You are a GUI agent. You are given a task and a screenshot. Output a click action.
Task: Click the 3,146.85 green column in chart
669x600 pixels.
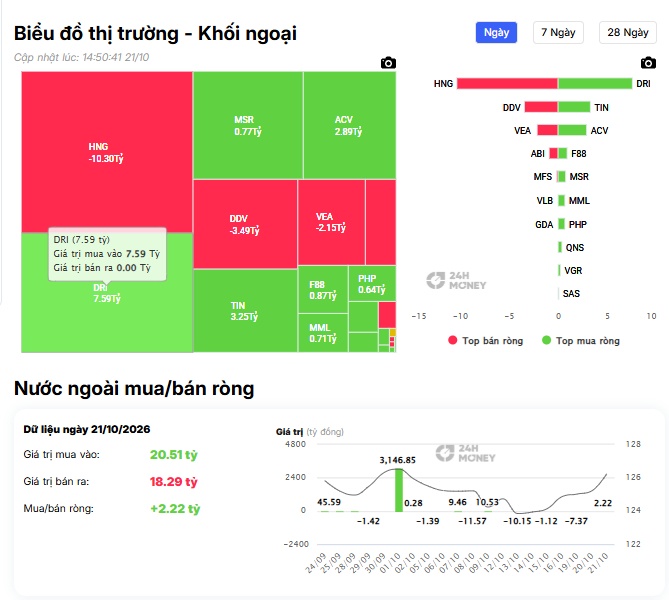(x=398, y=490)
